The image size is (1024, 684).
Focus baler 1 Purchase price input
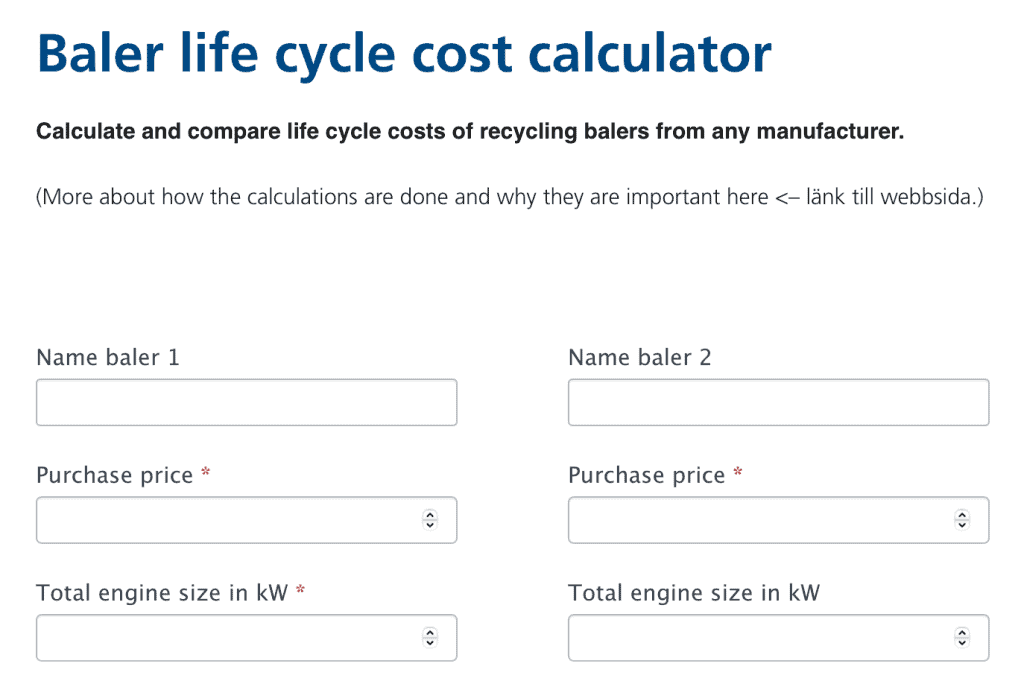click(226, 520)
